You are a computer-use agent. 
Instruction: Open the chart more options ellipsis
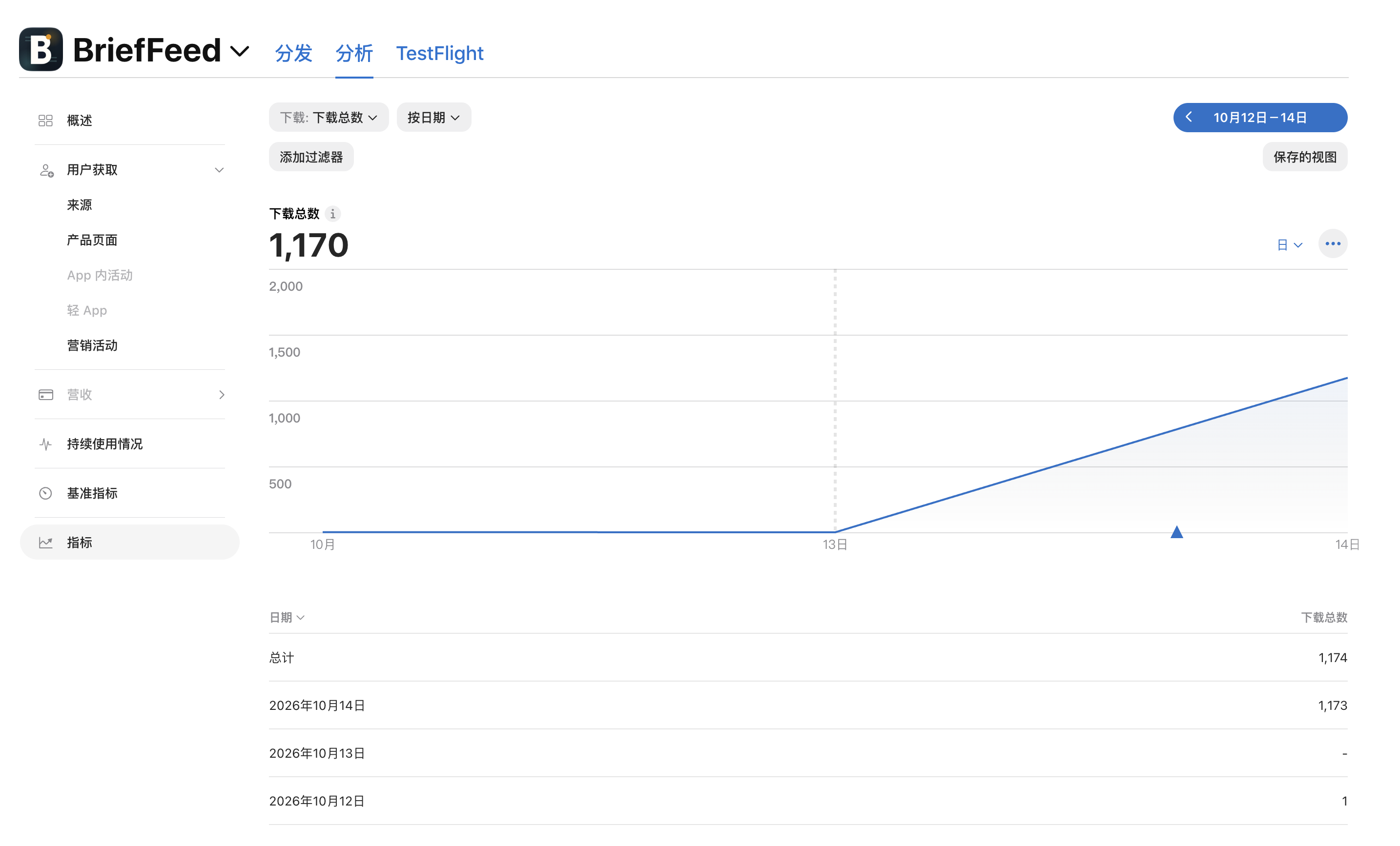coord(1332,243)
